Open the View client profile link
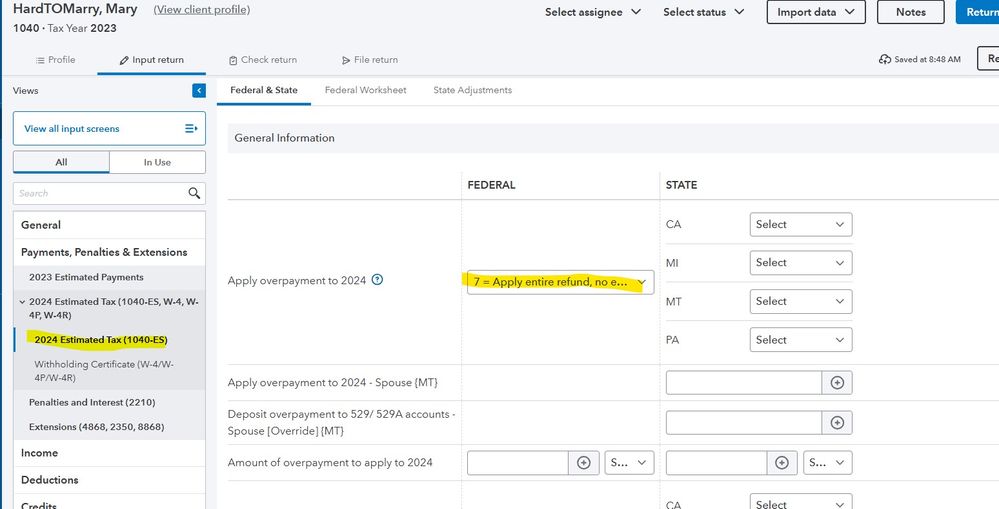999x509 pixels. point(201,10)
